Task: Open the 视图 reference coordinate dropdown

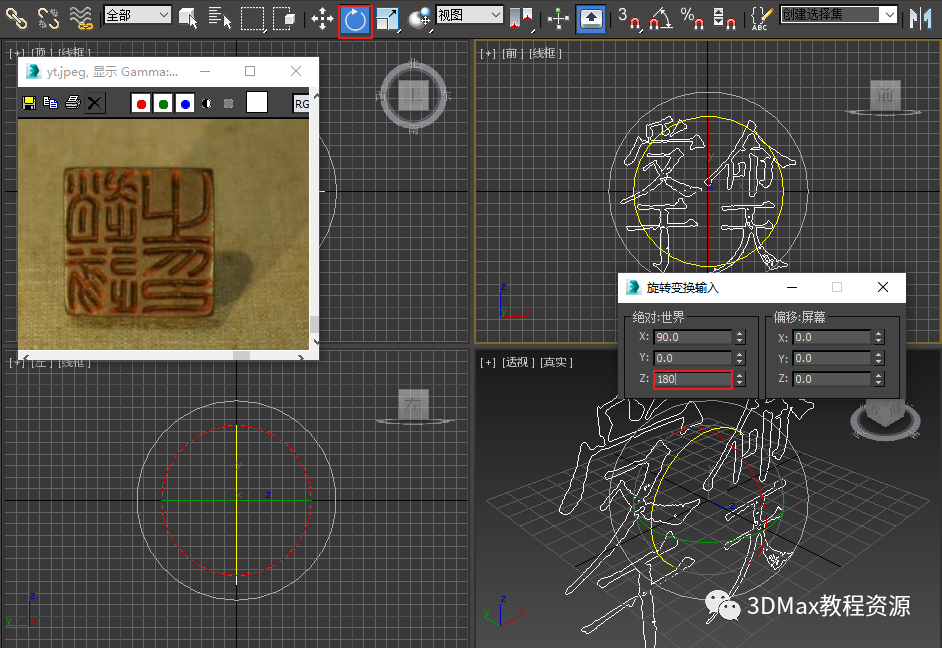Action: click(x=470, y=14)
